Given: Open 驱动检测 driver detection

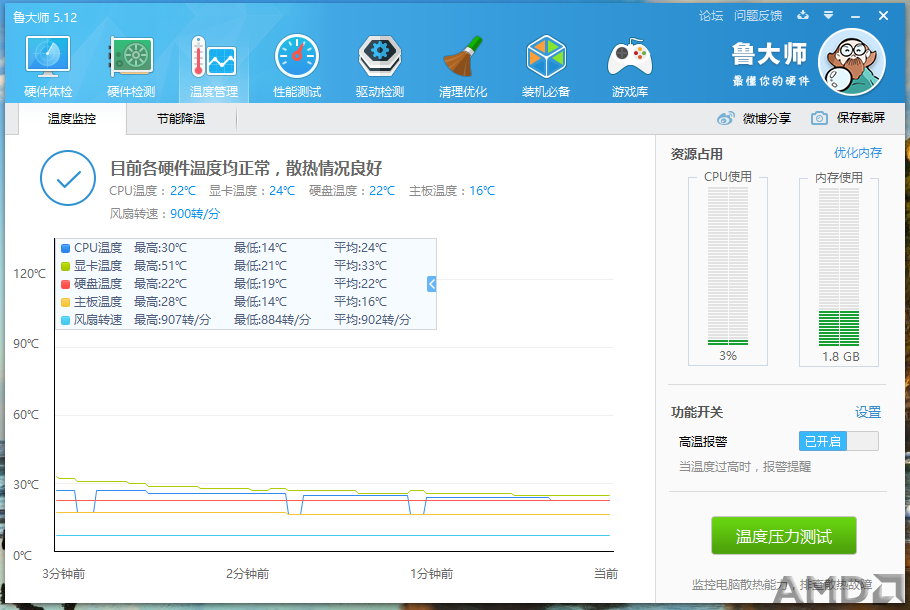Looking at the screenshot, I should click(380, 66).
